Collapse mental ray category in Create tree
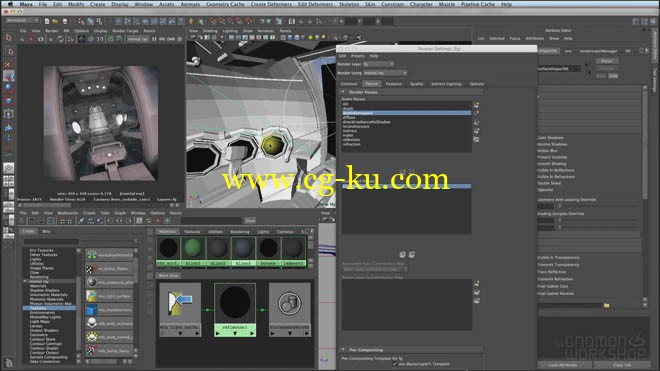The width and height of the screenshot is (660, 371). [25, 281]
